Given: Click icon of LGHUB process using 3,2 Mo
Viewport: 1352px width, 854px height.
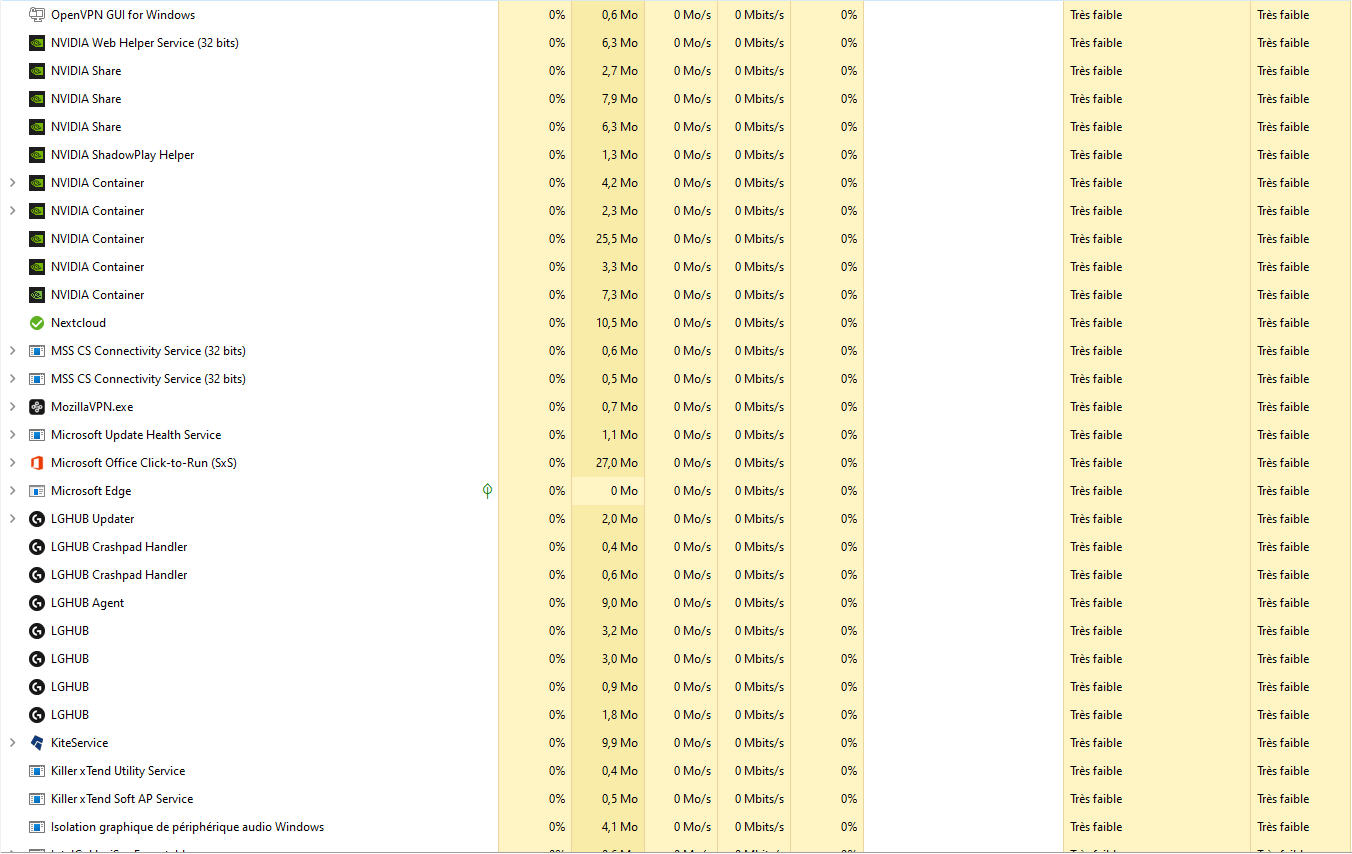Looking at the screenshot, I should point(37,631).
